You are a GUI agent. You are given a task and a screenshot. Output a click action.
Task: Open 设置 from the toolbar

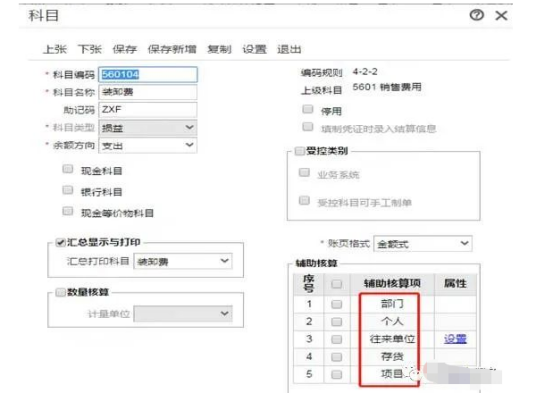pos(254,49)
